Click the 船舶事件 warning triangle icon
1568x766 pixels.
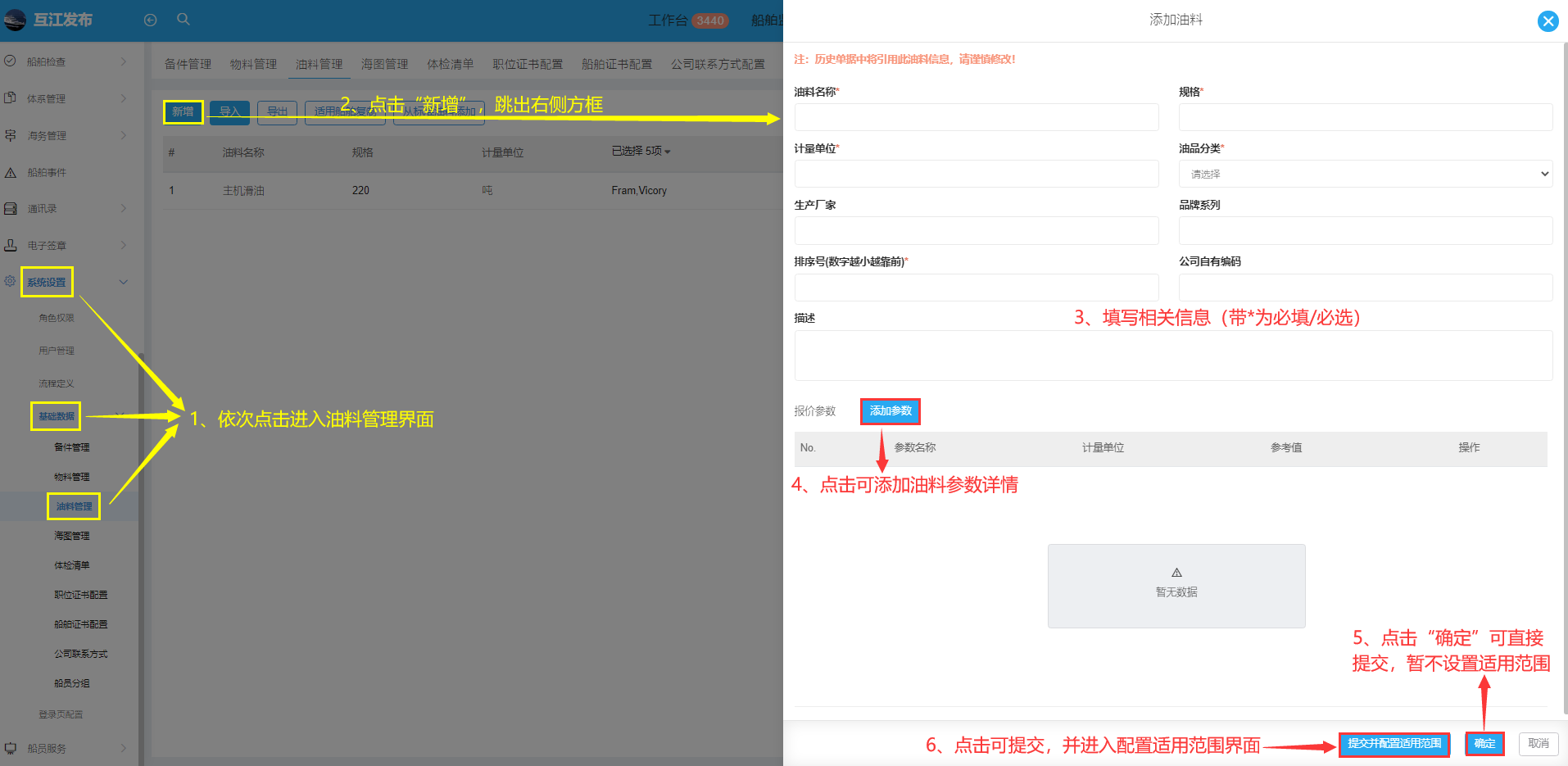(11, 173)
